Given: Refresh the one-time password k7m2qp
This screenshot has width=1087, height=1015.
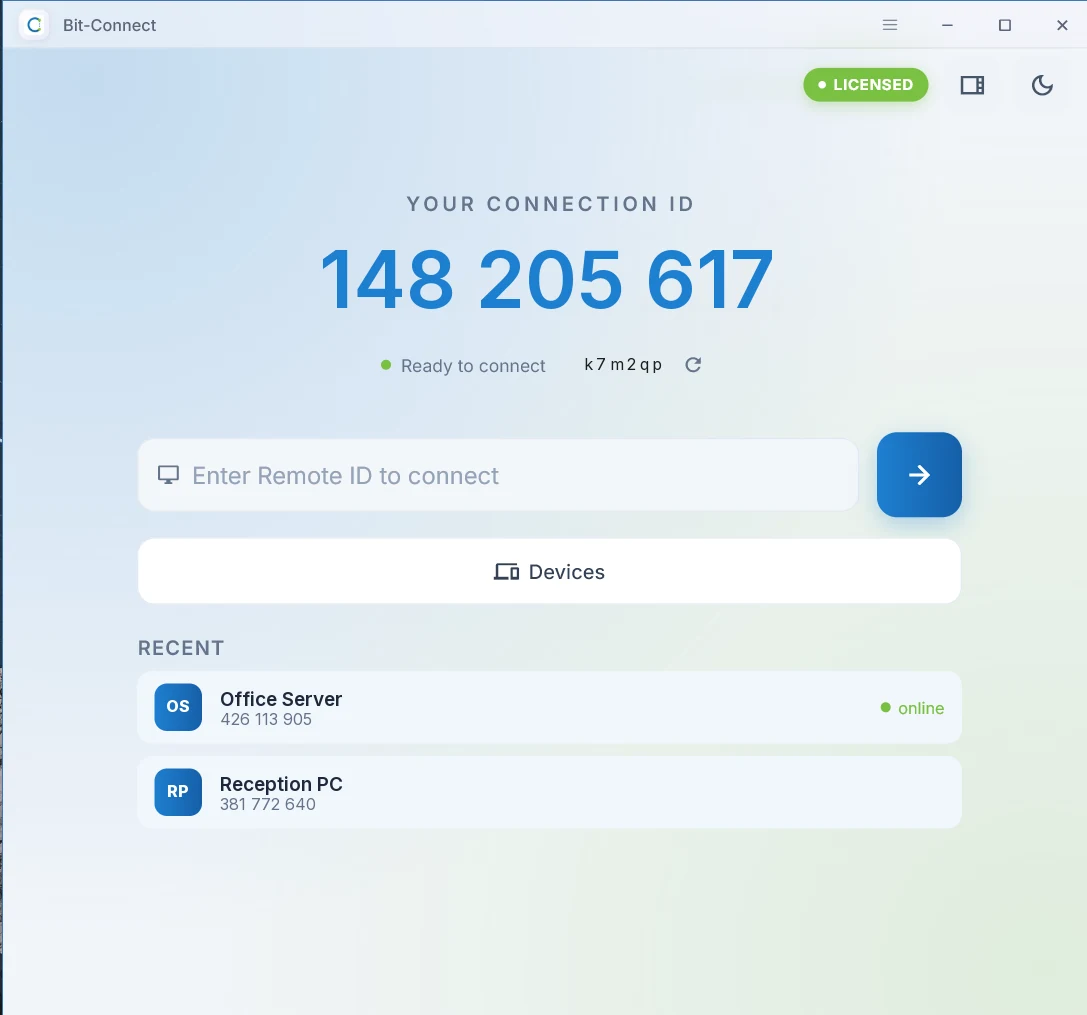Looking at the screenshot, I should [x=693, y=365].
